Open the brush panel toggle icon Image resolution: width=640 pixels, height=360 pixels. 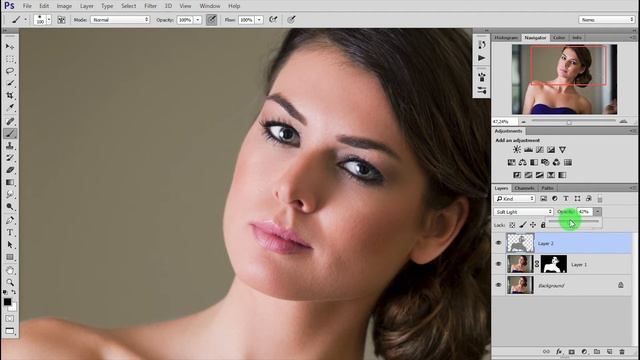click(61, 20)
